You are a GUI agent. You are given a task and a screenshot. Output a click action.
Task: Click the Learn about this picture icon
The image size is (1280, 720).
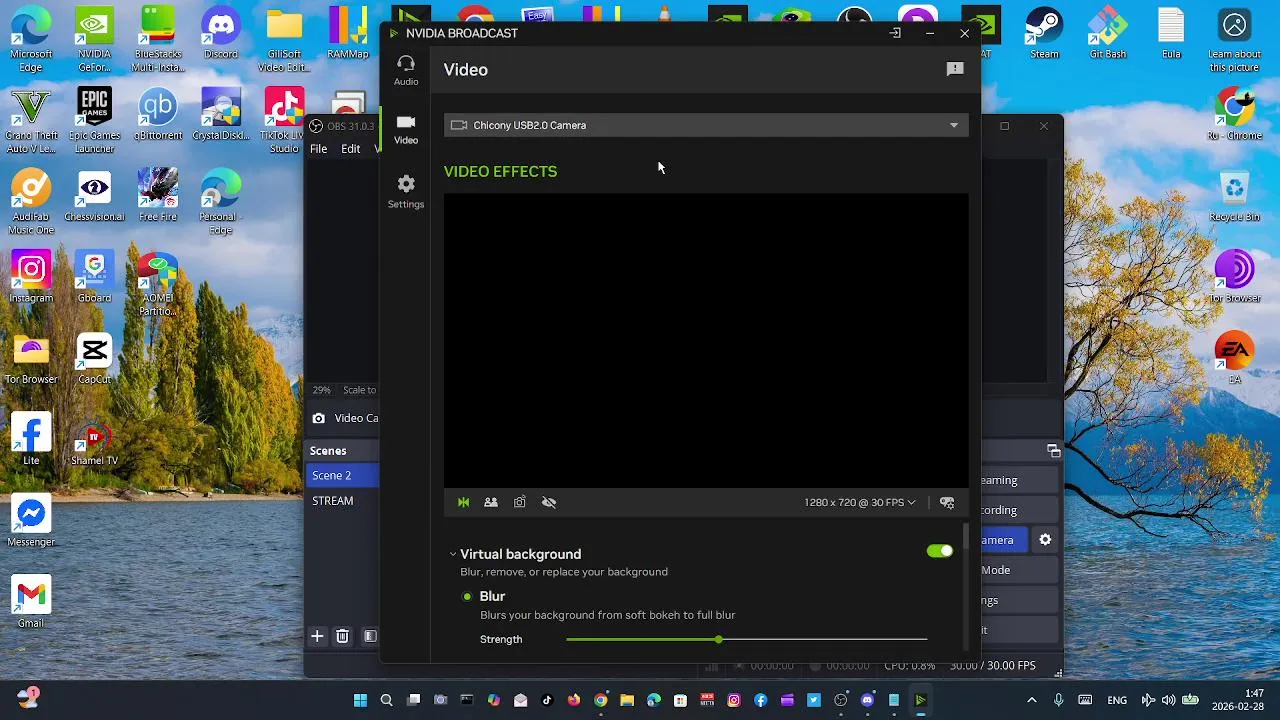pyautogui.click(x=1234, y=40)
